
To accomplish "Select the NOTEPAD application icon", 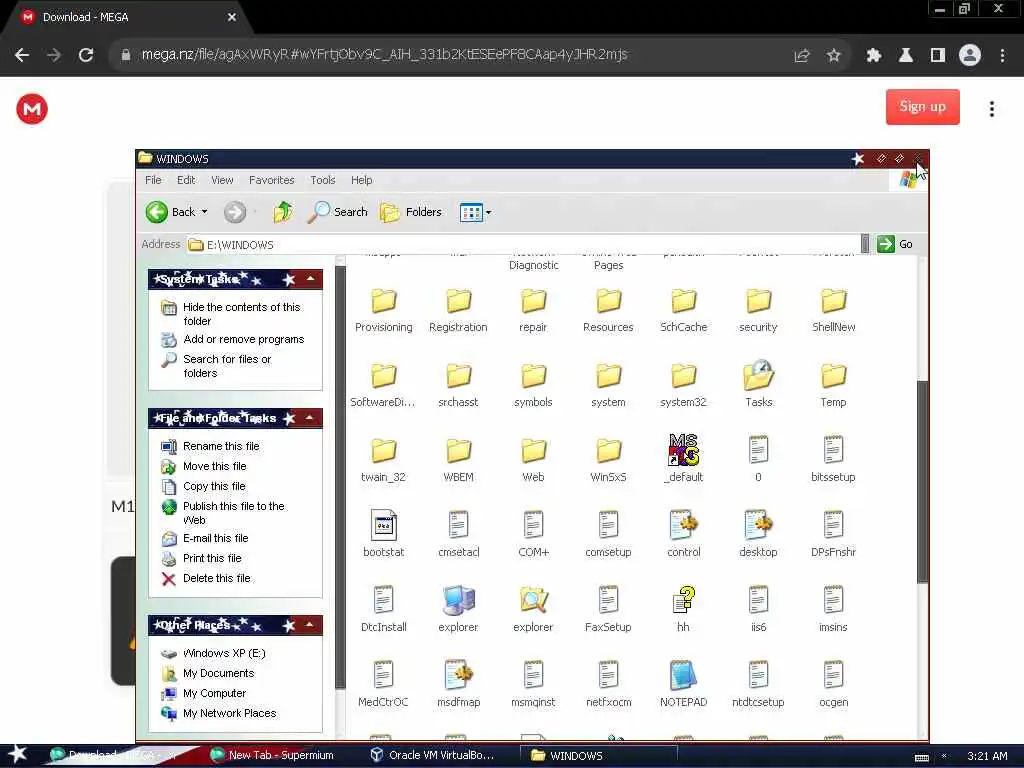I will click(x=683, y=675).
